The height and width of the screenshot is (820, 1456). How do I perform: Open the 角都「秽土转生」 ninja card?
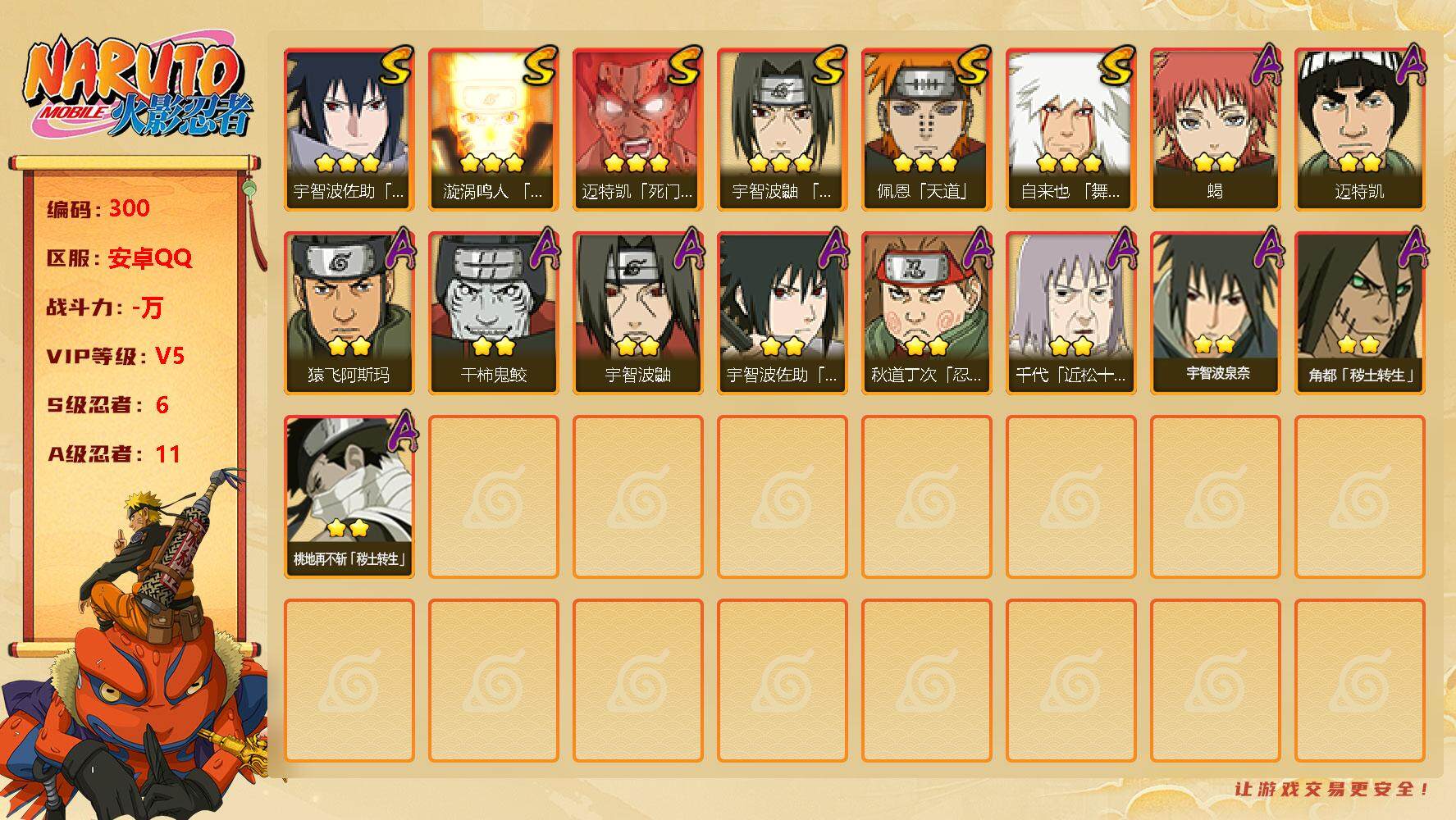click(1359, 313)
